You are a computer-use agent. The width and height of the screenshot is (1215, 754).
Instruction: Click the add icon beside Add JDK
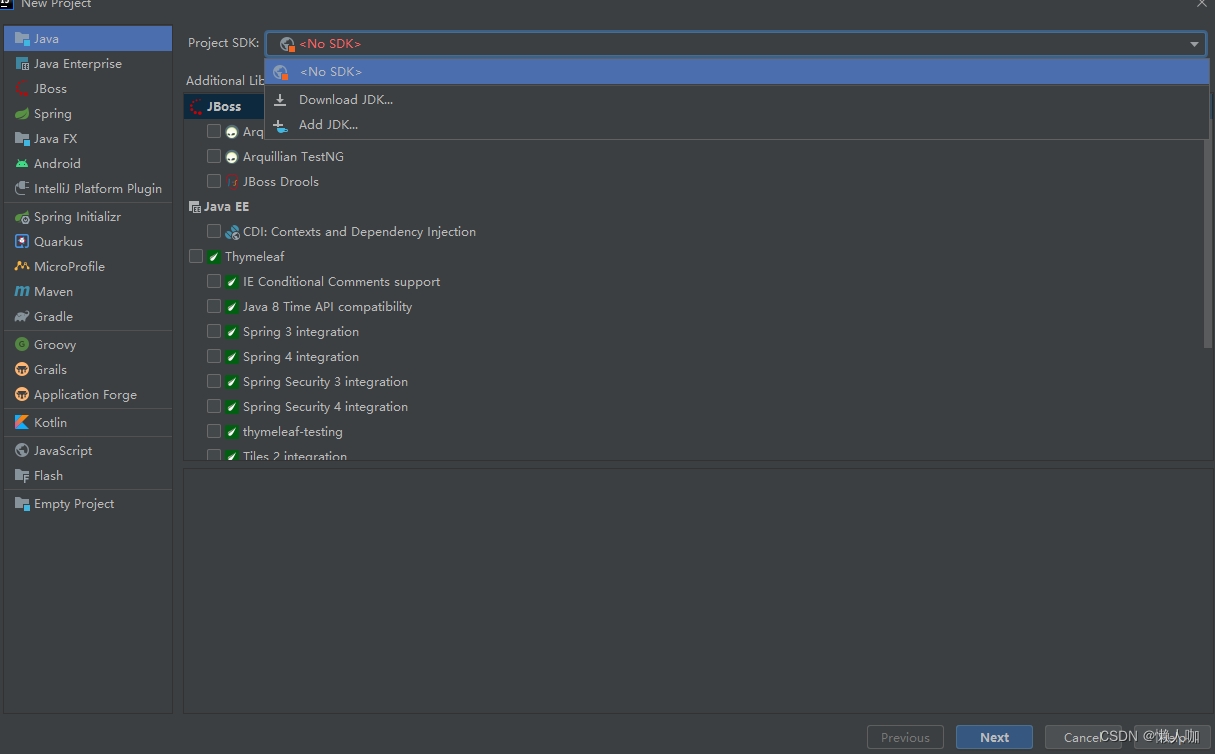coord(281,125)
